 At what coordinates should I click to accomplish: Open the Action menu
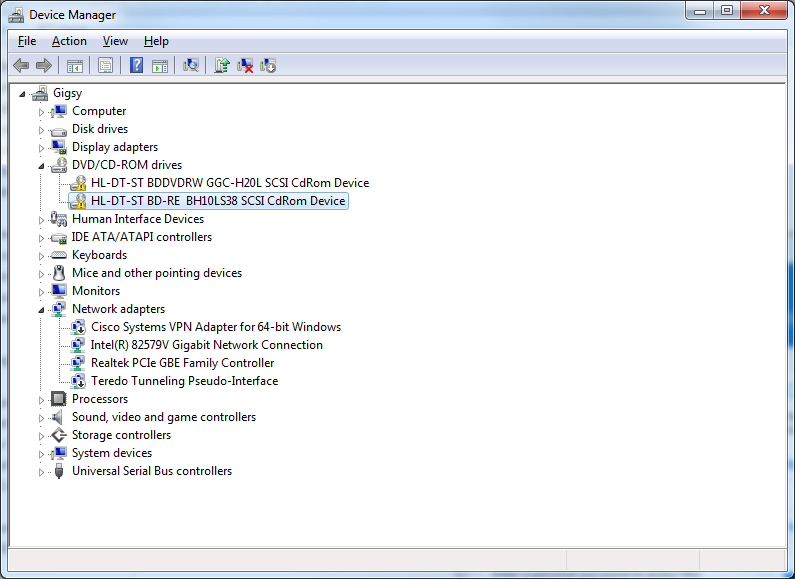pyautogui.click(x=69, y=41)
